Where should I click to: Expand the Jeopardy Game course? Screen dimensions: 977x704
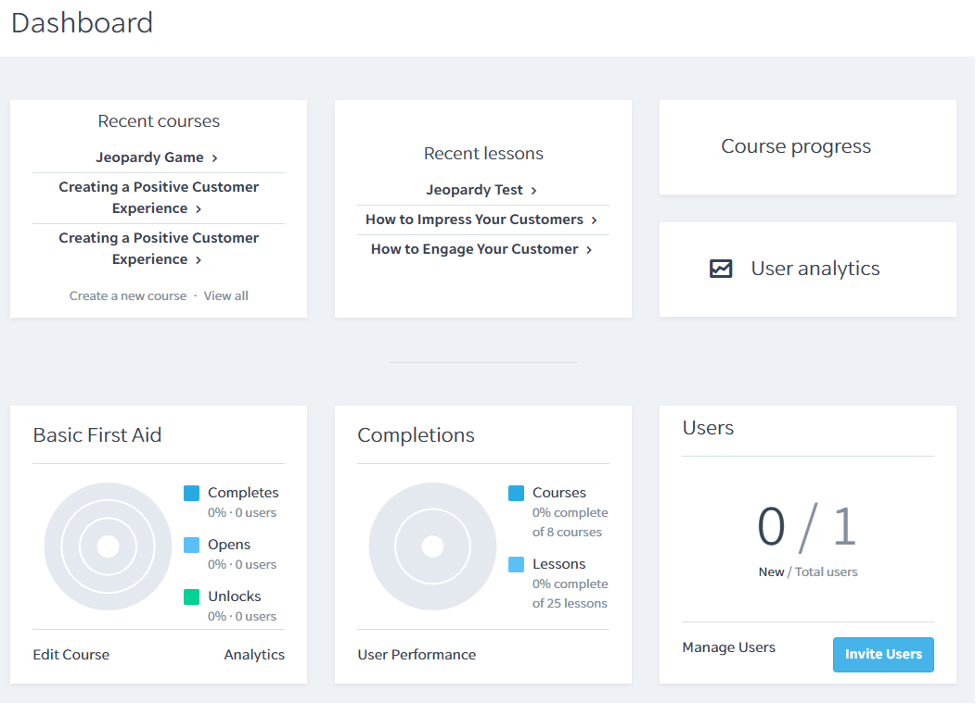(157, 157)
